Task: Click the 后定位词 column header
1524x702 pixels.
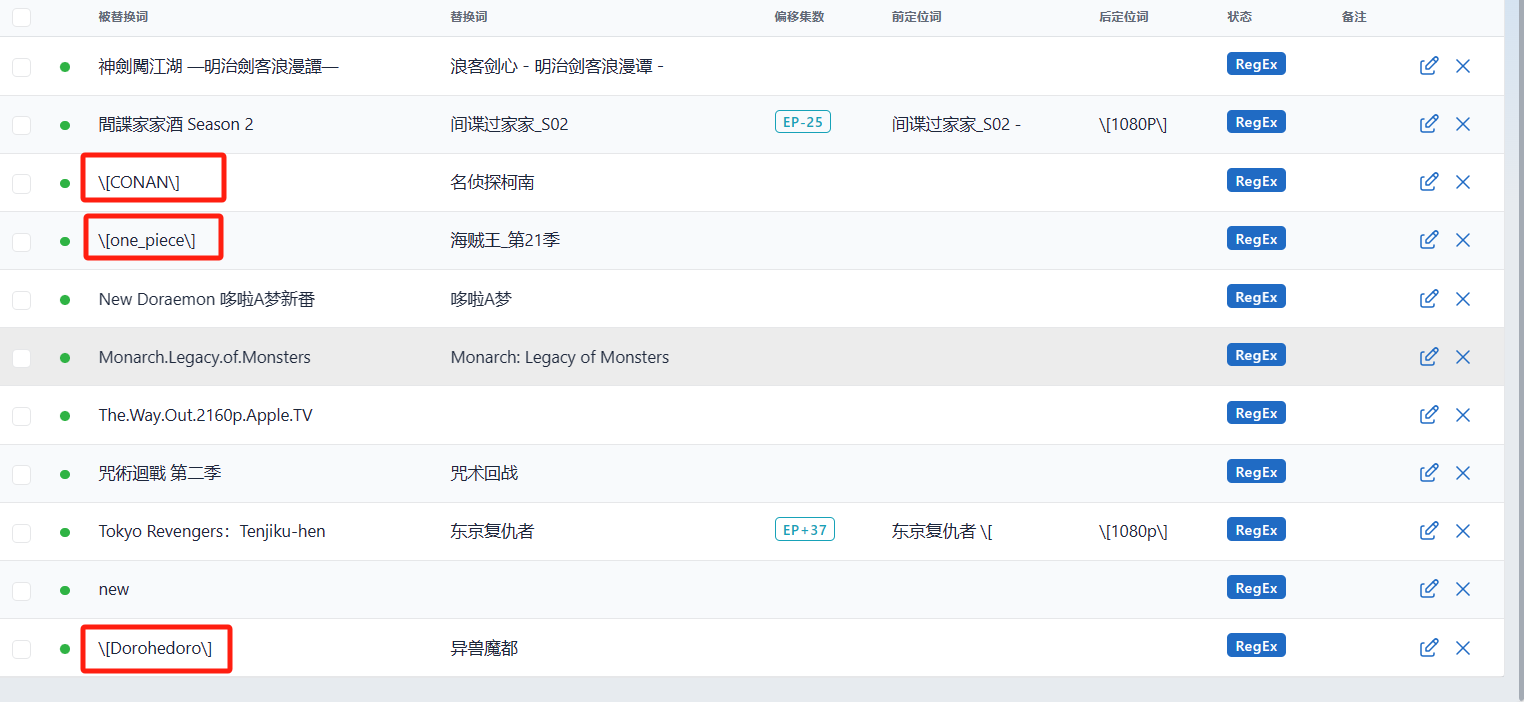Action: coord(1123,17)
